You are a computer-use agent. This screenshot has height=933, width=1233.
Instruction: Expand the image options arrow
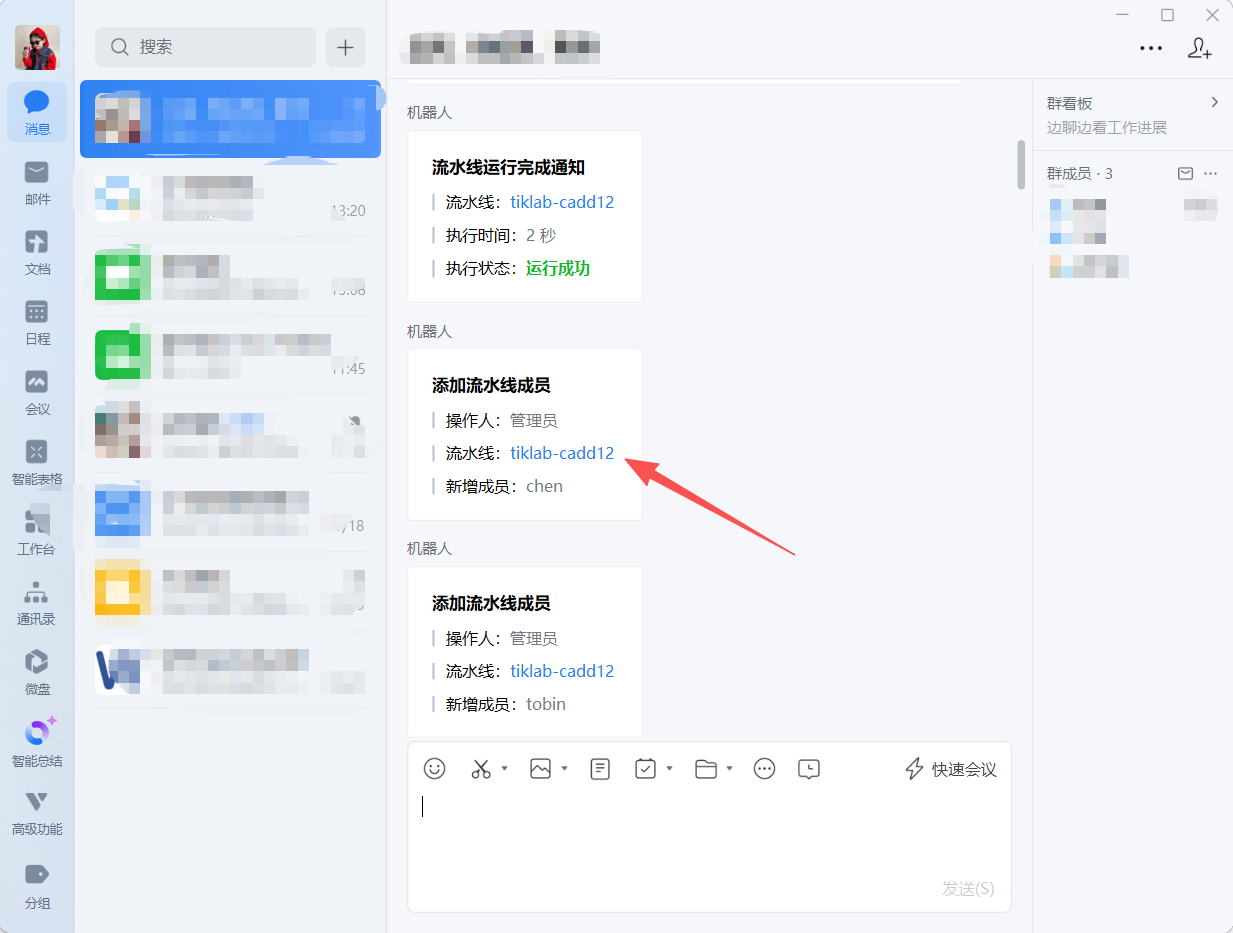tap(564, 768)
